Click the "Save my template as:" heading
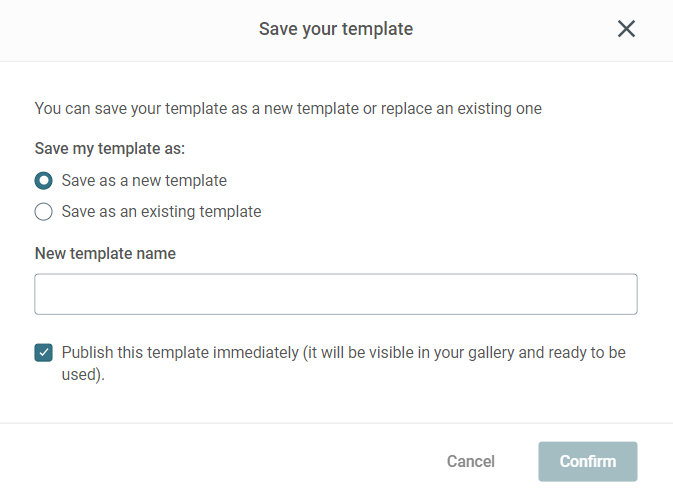This screenshot has width=673, height=498. (110, 149)
